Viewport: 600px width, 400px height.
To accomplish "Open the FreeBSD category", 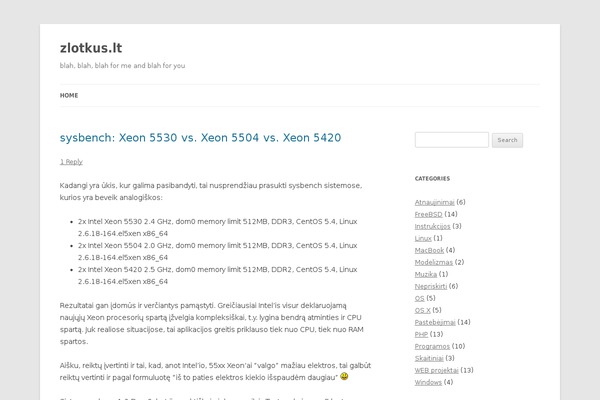I will point(428,214).
